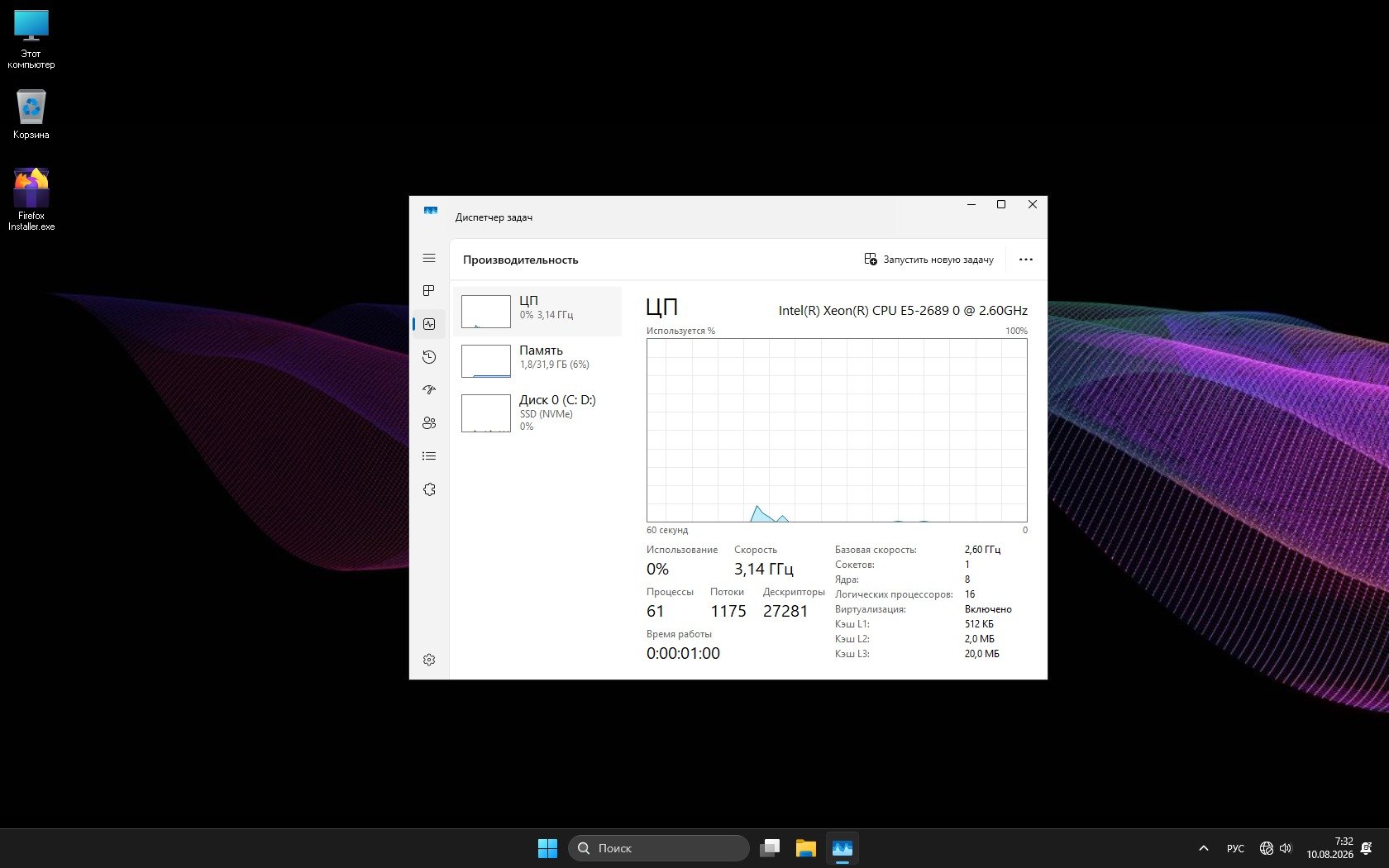Click the base speed value 2,60 ГГц
The width and height of the screenshot is (1389, 868).
point(982,550)
